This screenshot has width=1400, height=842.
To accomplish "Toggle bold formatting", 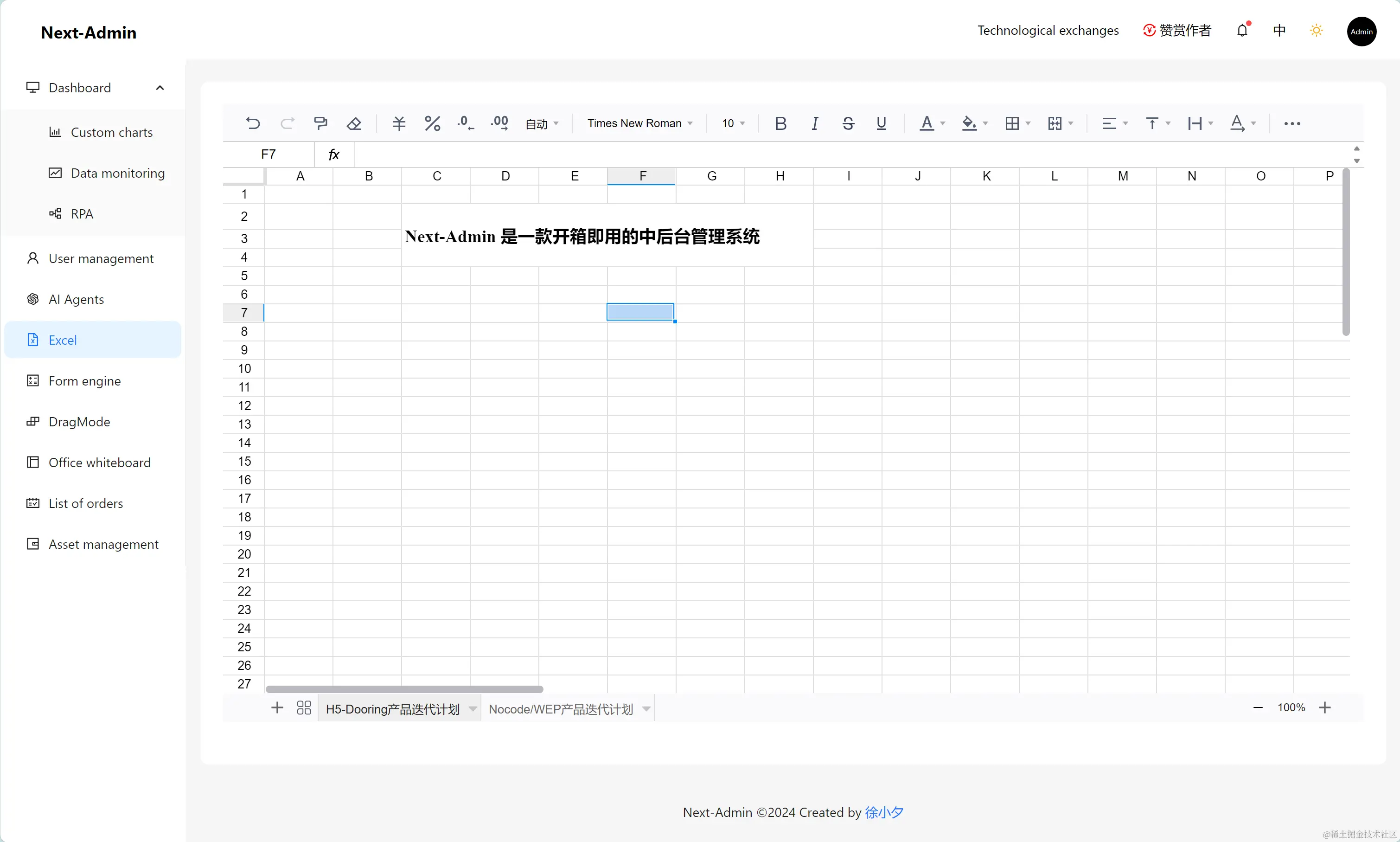I will click(x=780, y=123).
